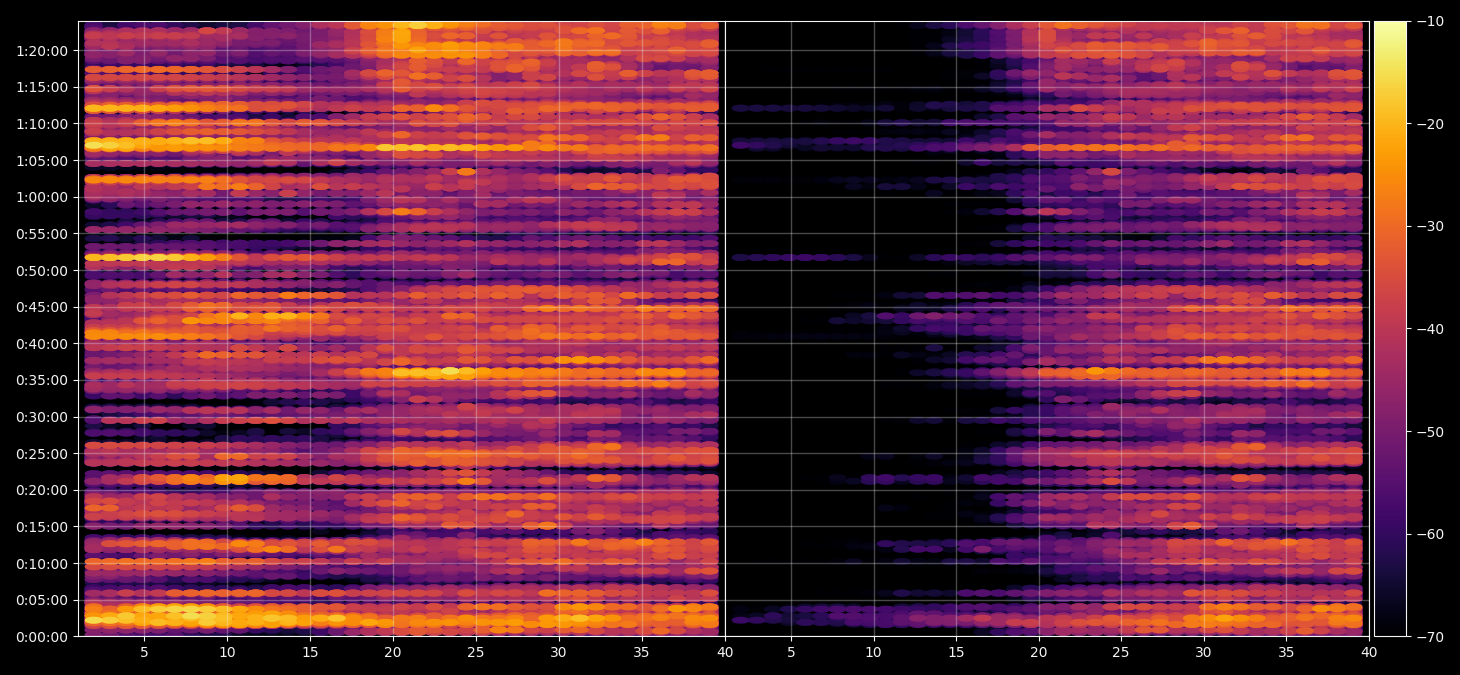Viewport: 1460px width, 675px height.
Task: Click x-axis label 35 of left heatmap
Action: (641, 653)
